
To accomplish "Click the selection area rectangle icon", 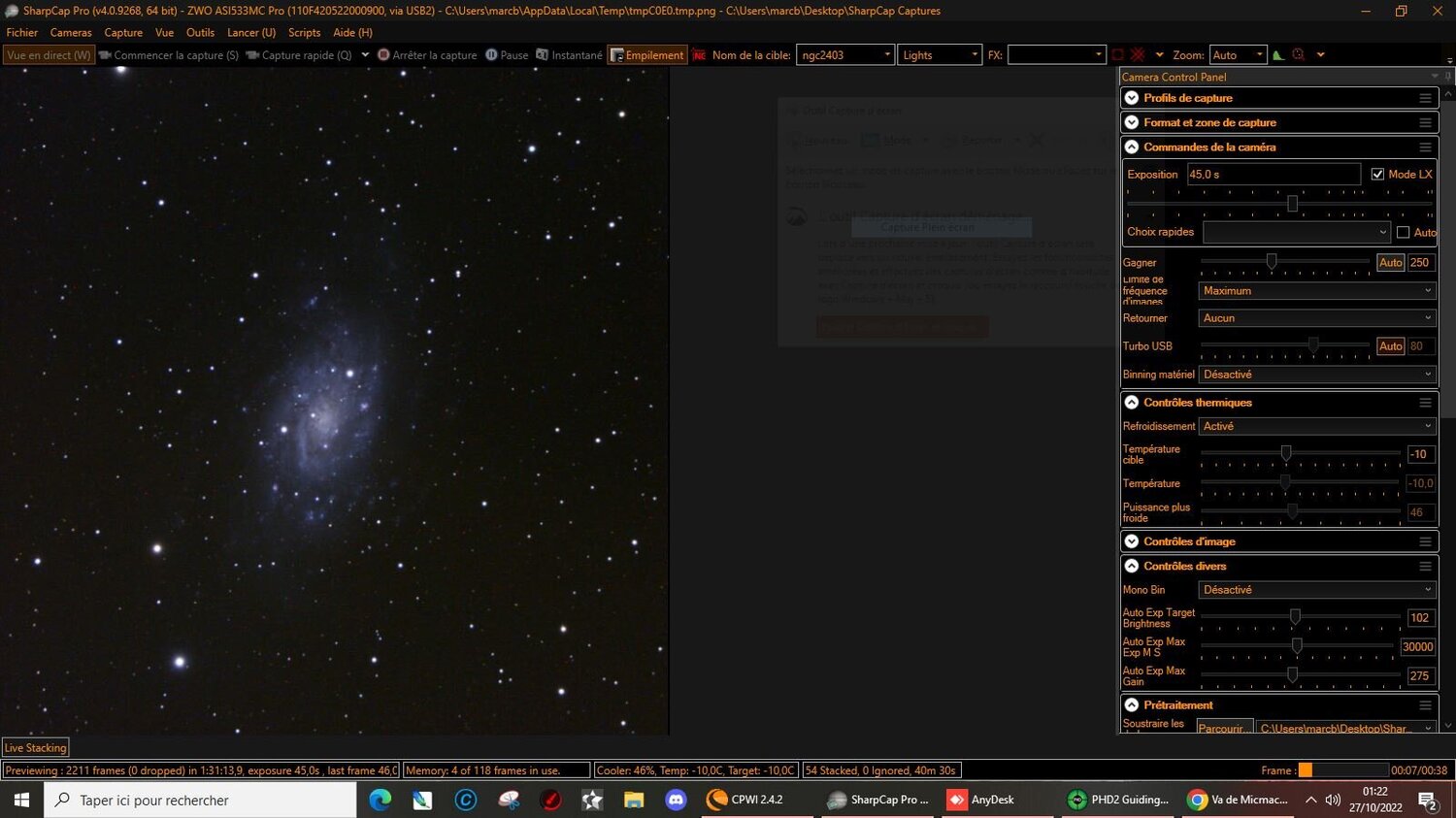I will 1118,54.
